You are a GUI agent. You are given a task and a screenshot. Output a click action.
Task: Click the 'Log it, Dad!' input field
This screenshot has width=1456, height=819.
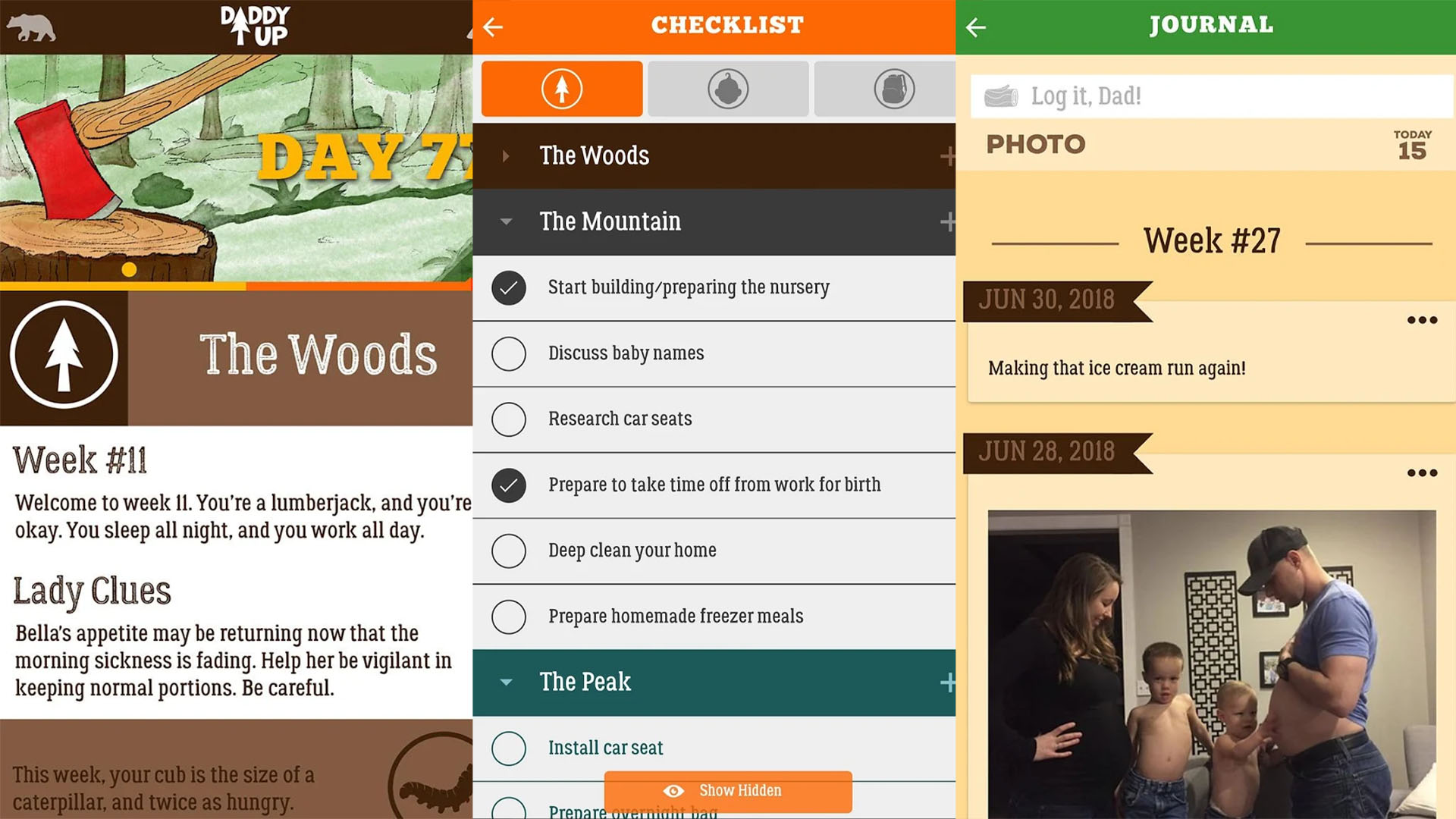[x=1214, y=97]
